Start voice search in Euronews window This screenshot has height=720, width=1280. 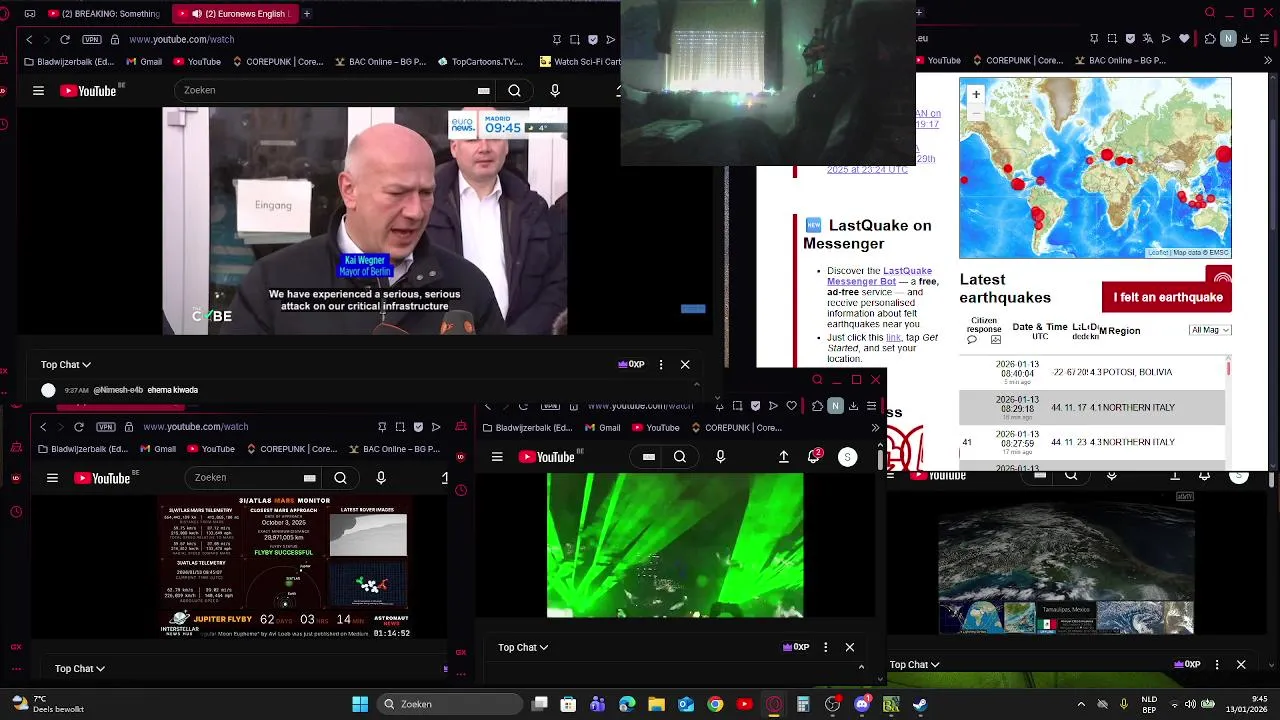pos(555,90)
